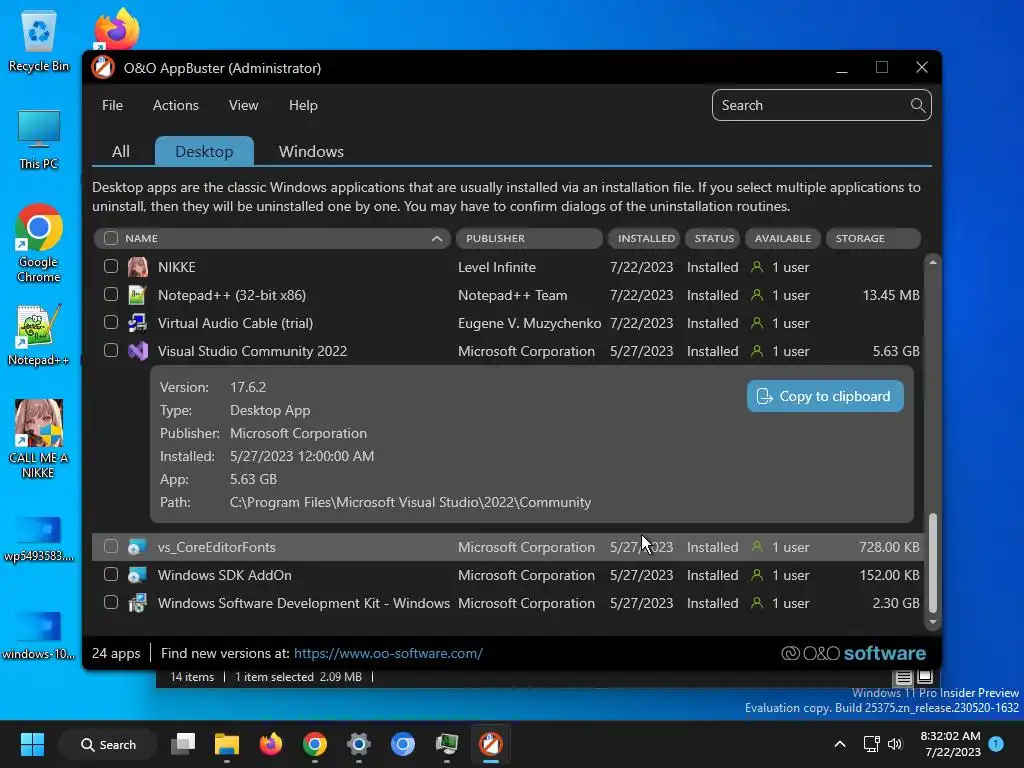
Task: Open the Help menu
Action: [303, 105]
